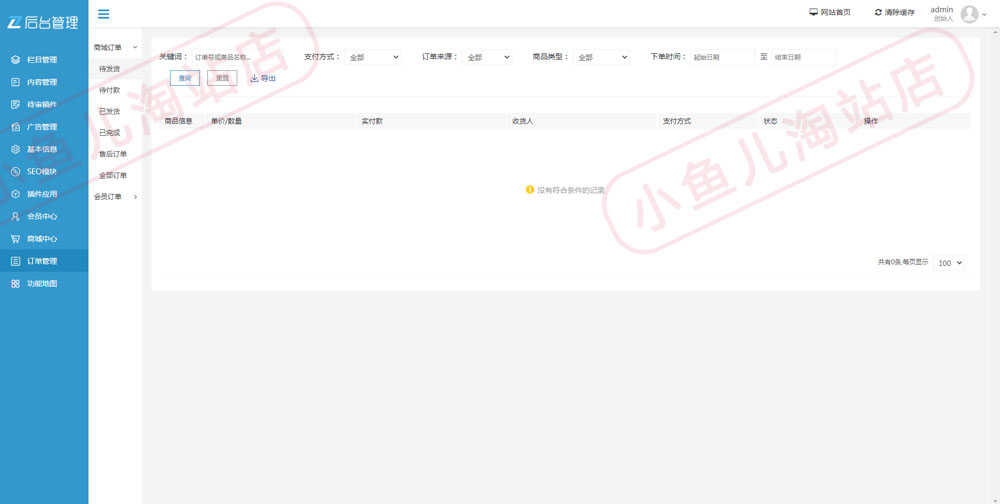Viewport: 1000px width, 504px height.
Task: Open 插件应用 via its sidebar icon
Action: click(x=16, y=193)
